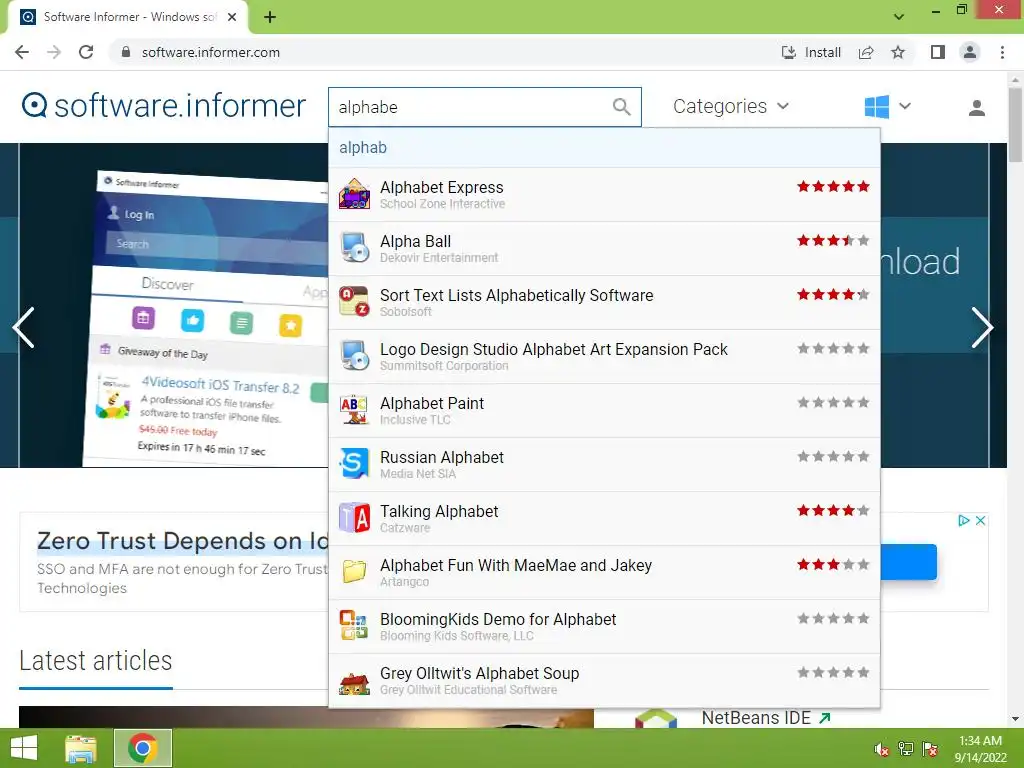
Task: Click the software.informer logo
Action: click(163, 105)
